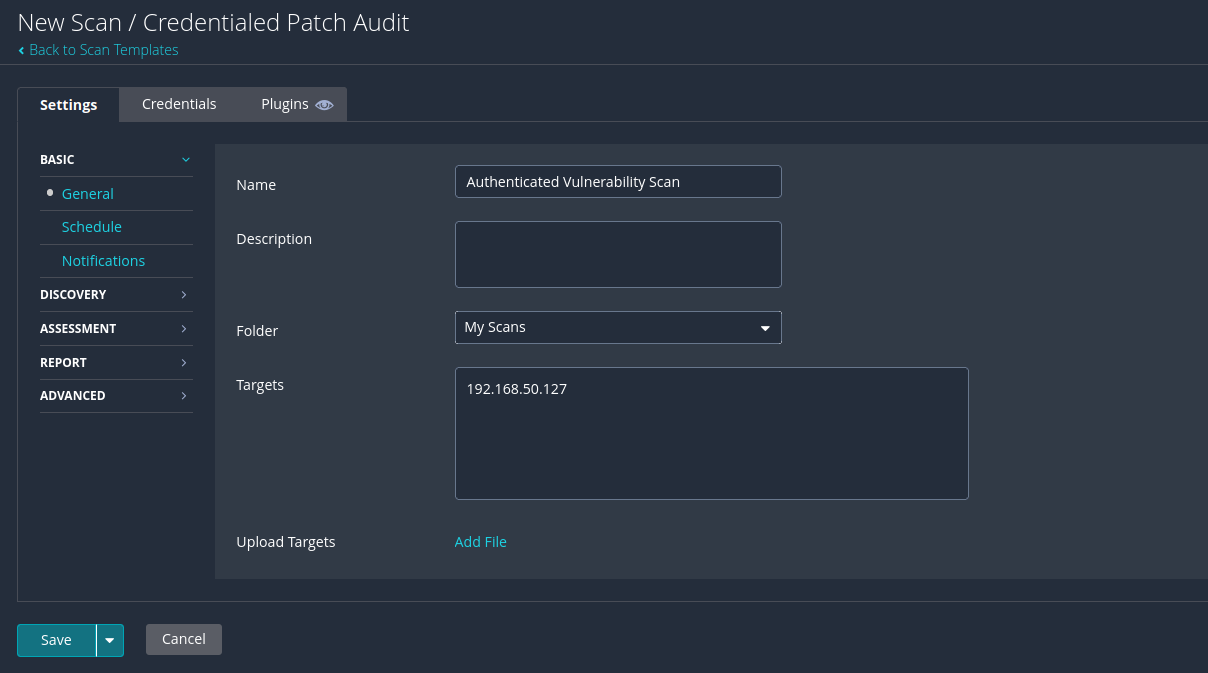The width and height of the screenshot is (1208, 673).
Task: Click the Cancel button
Action: click(184, 639)
